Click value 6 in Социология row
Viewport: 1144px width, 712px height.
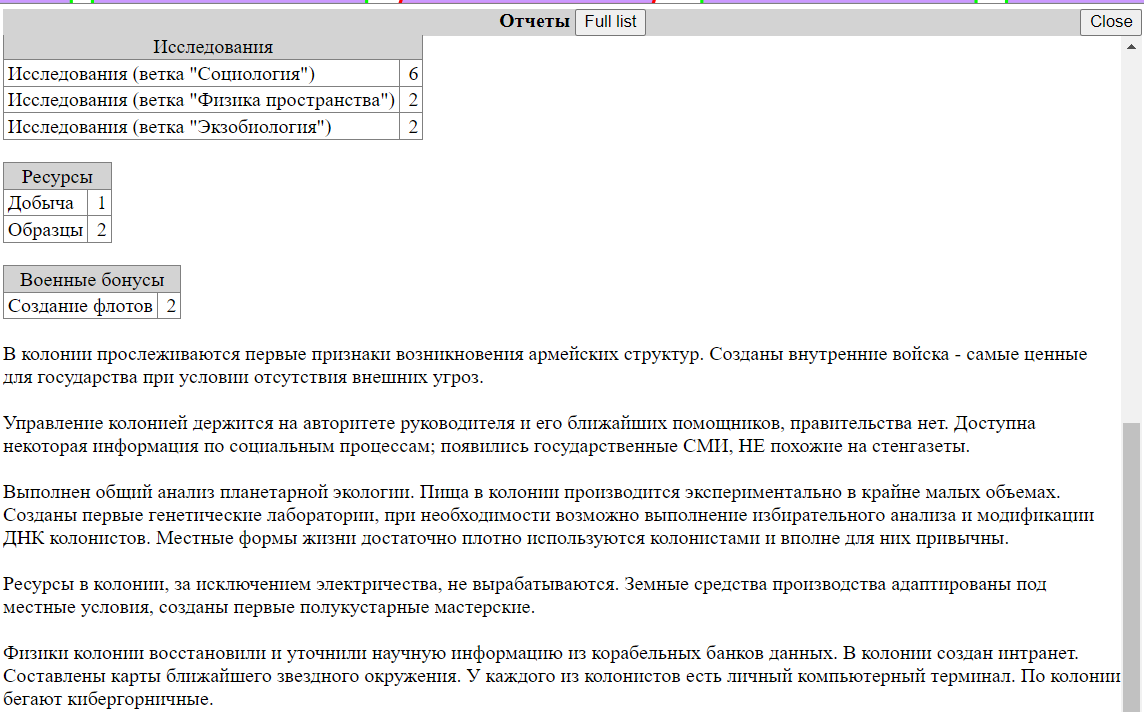[x=412, y=74]
